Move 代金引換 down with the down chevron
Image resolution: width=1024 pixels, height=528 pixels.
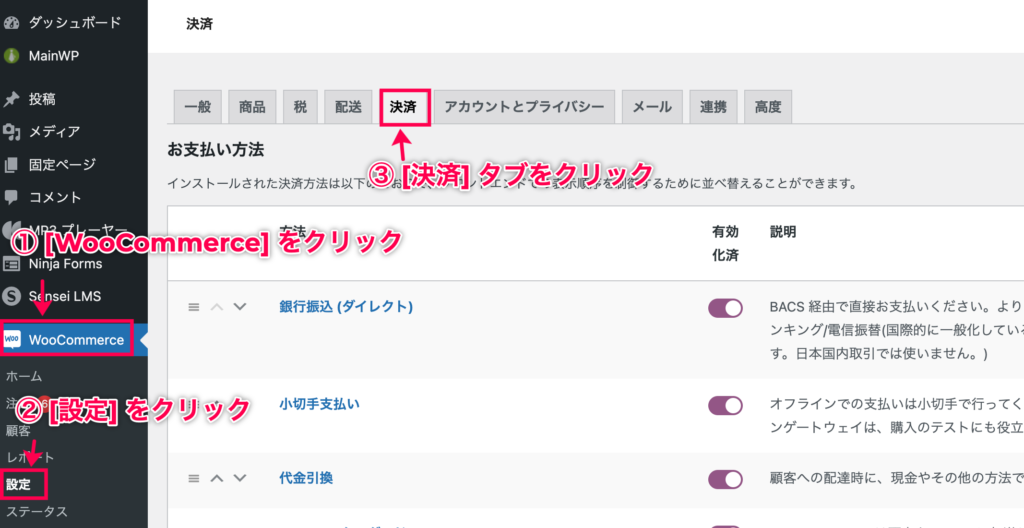pos(240,478)
